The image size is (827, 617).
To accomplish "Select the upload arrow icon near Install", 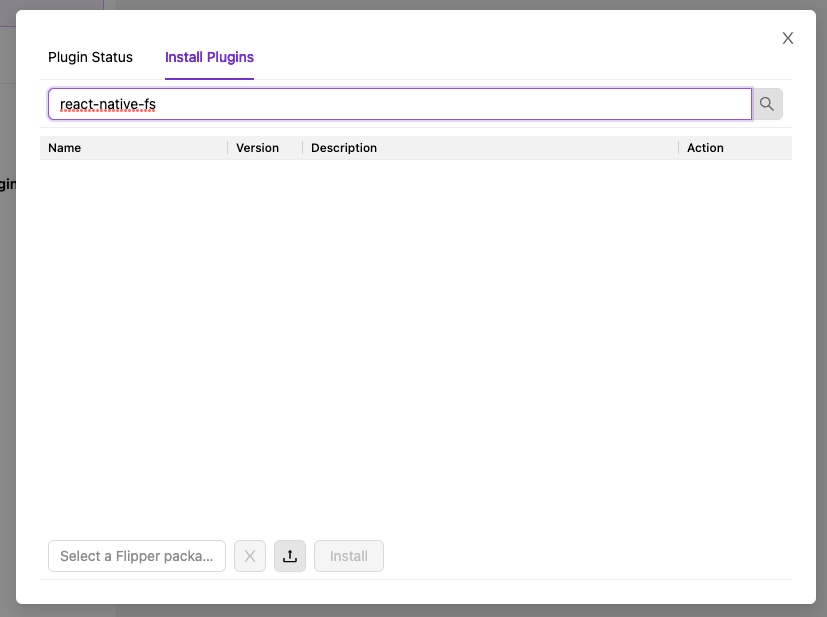I will [x=289, y=556].
